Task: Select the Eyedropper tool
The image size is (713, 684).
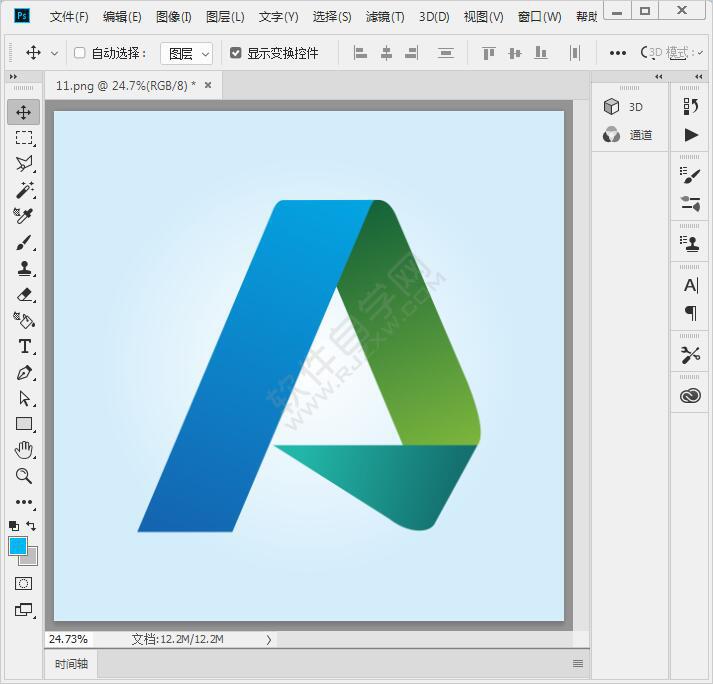Action: pyautogui.click(x=23, y=216)
